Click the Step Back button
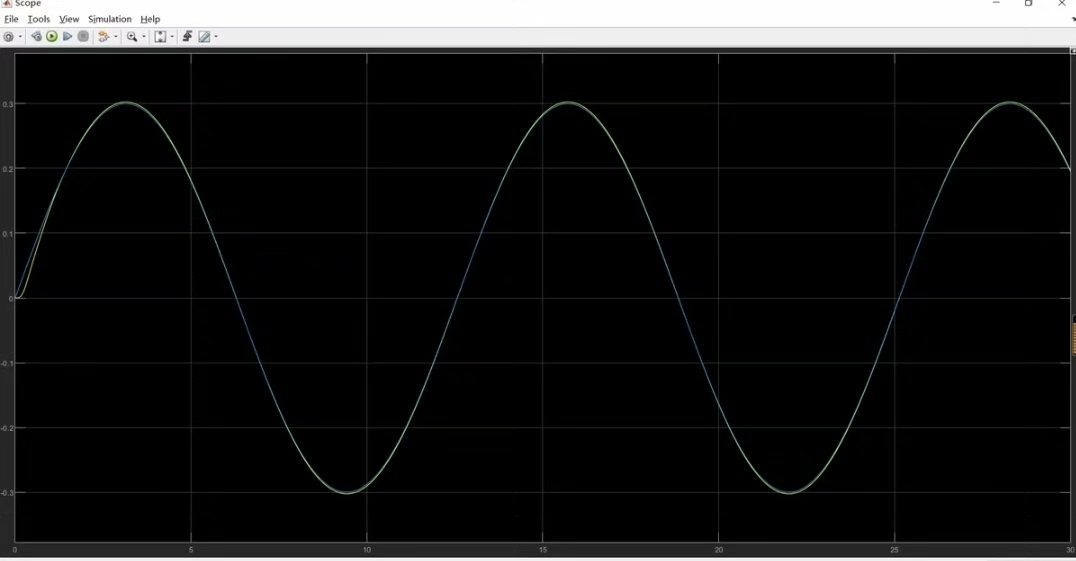 pos(36,36)
